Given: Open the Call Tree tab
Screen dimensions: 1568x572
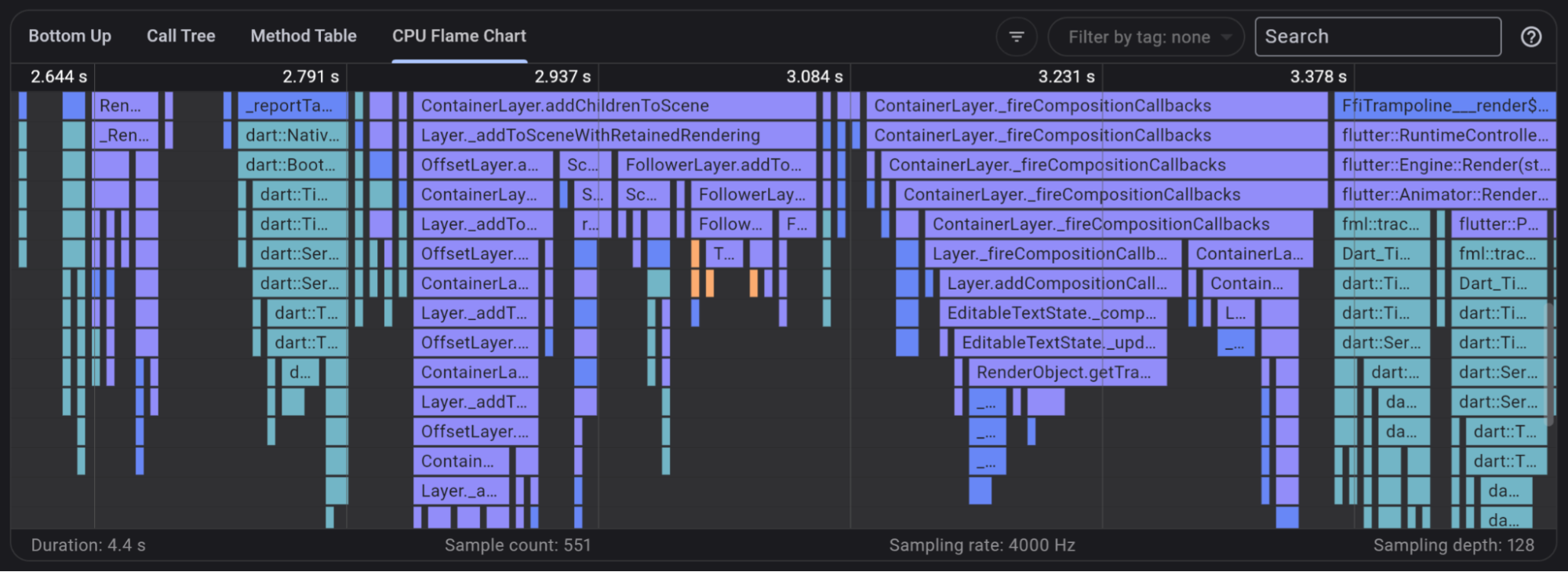Looking at the screenshot, I should [x=180, y=36].
